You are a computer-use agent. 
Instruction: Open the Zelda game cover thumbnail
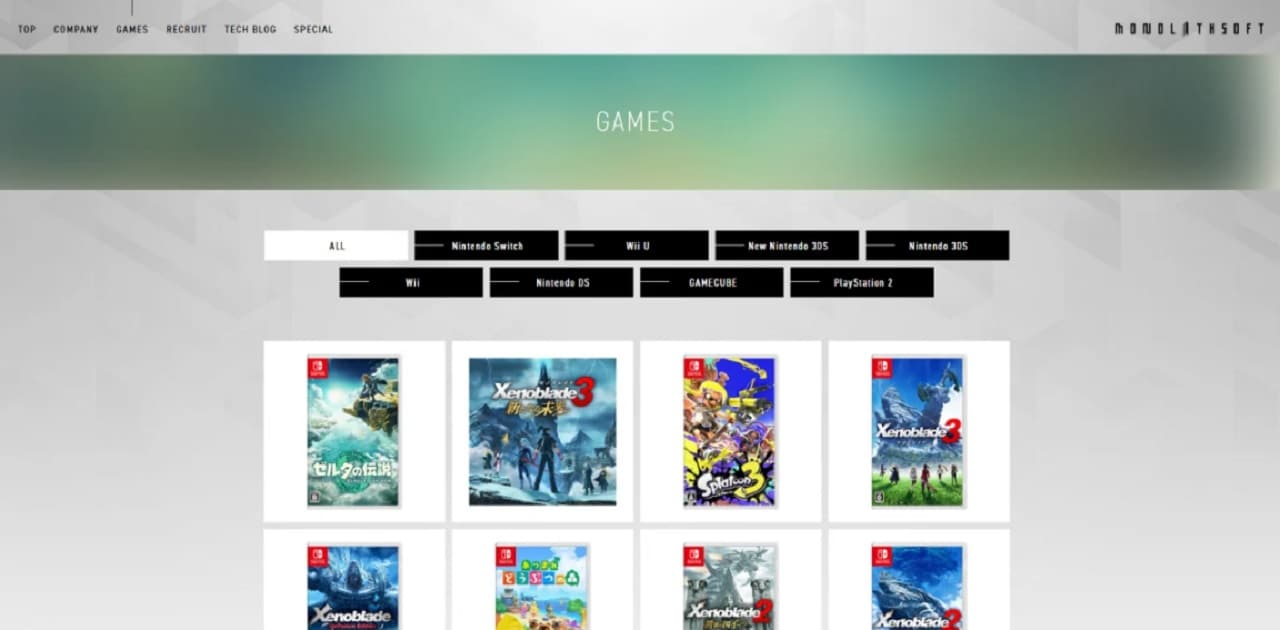coord(354,432)
